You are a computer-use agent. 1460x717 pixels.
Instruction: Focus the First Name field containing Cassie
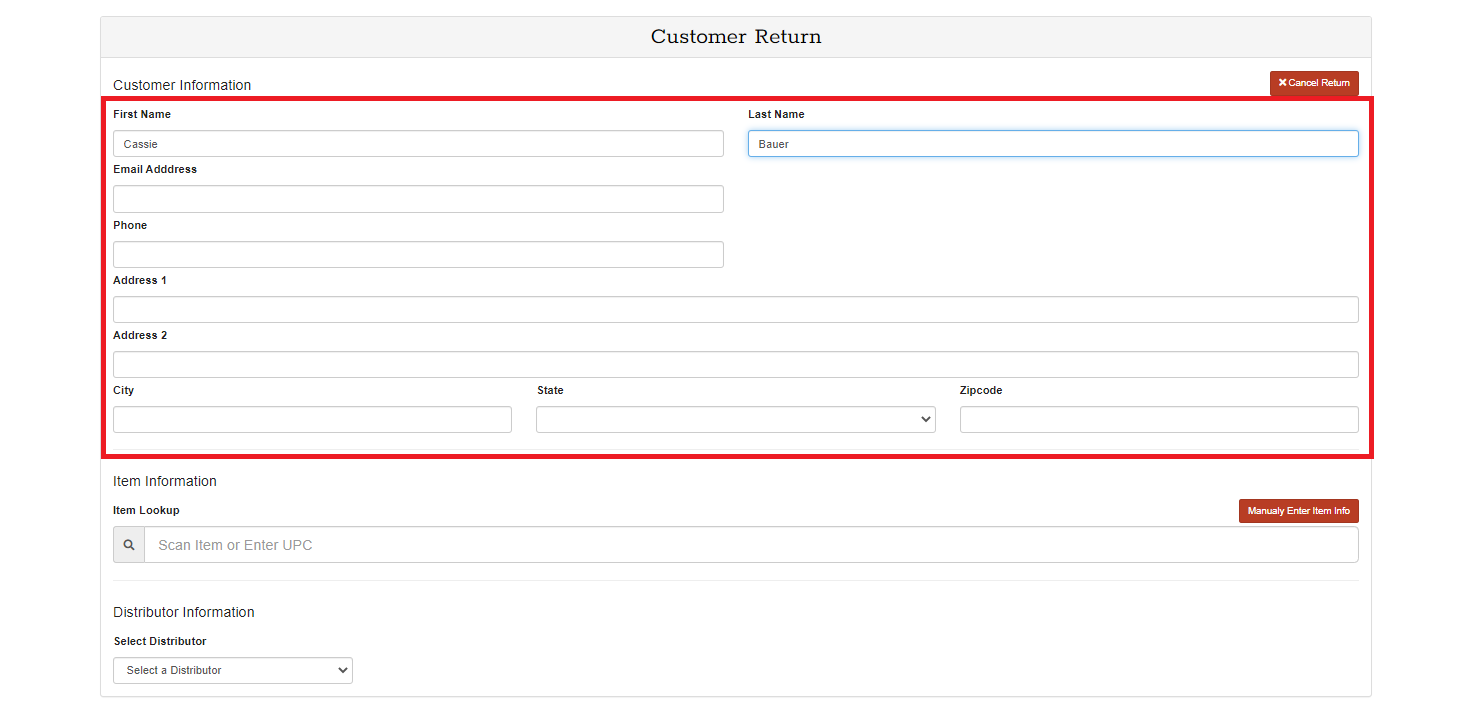tap(418, 144)
